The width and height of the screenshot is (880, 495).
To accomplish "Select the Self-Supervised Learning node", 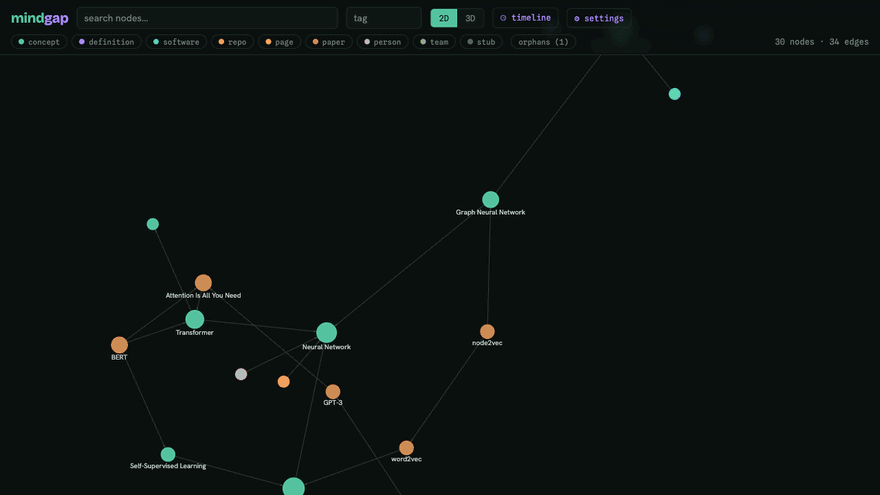I will pos(168,454).
